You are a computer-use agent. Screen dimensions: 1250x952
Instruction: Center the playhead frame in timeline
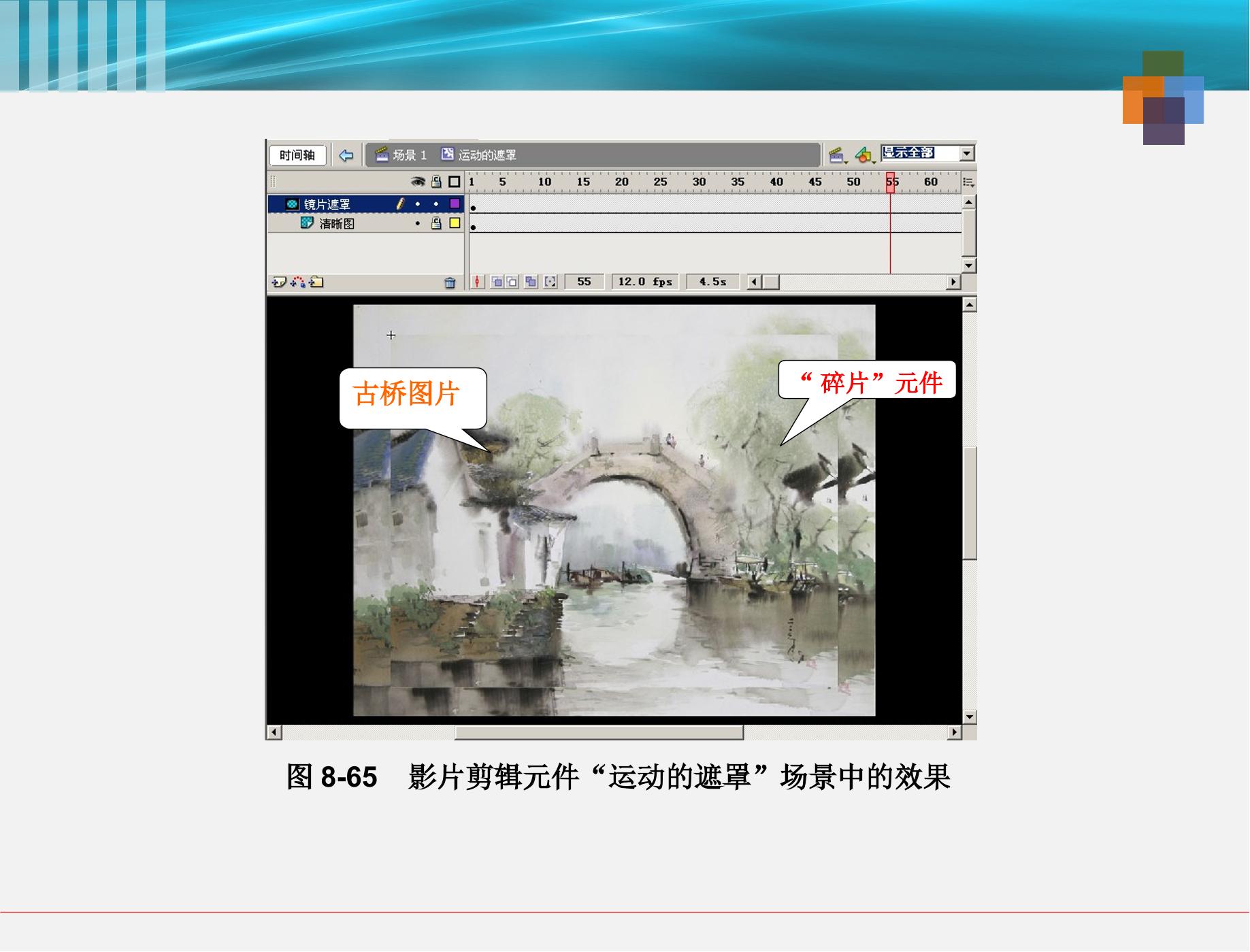pos(478,282)
